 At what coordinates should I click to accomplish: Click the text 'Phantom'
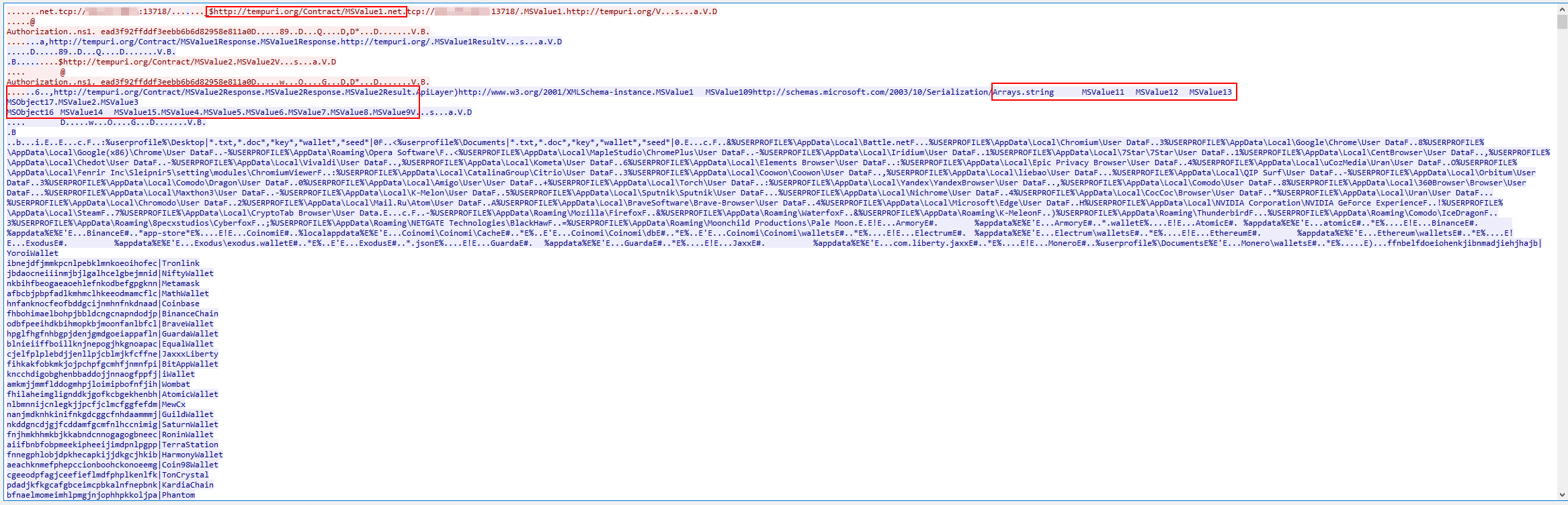(178, 495)
